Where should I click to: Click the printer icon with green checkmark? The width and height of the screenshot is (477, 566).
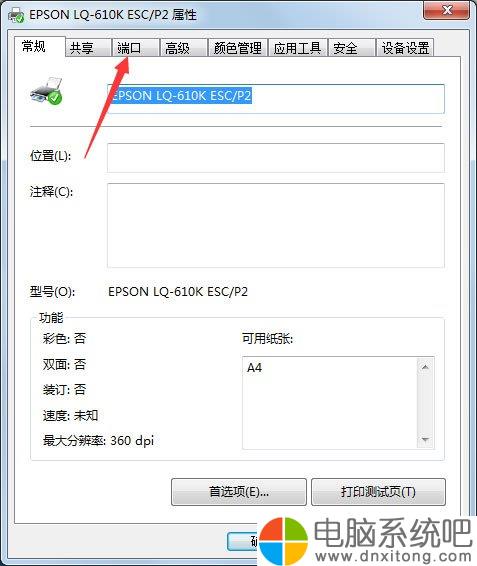(46, 91)
